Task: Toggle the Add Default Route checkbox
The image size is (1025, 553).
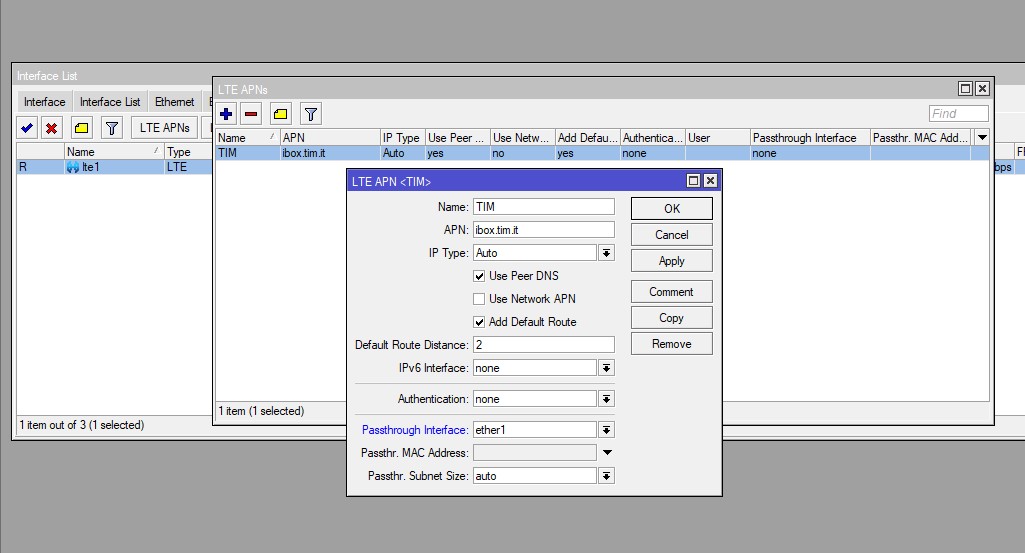Action: [479, 322]
